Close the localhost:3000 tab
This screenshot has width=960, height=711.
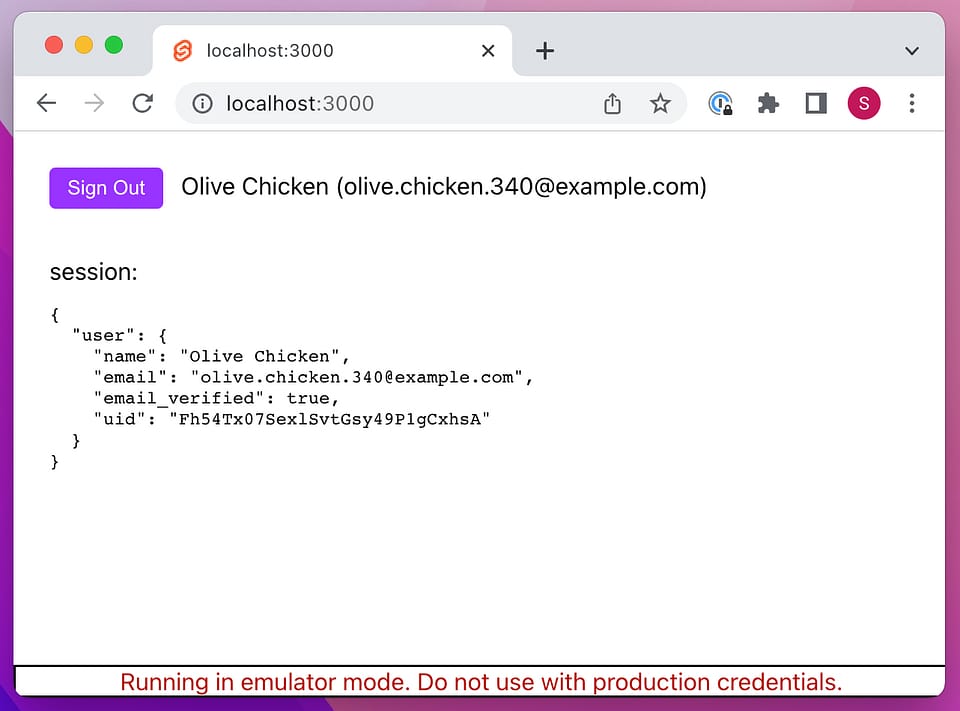click(488, 50)
